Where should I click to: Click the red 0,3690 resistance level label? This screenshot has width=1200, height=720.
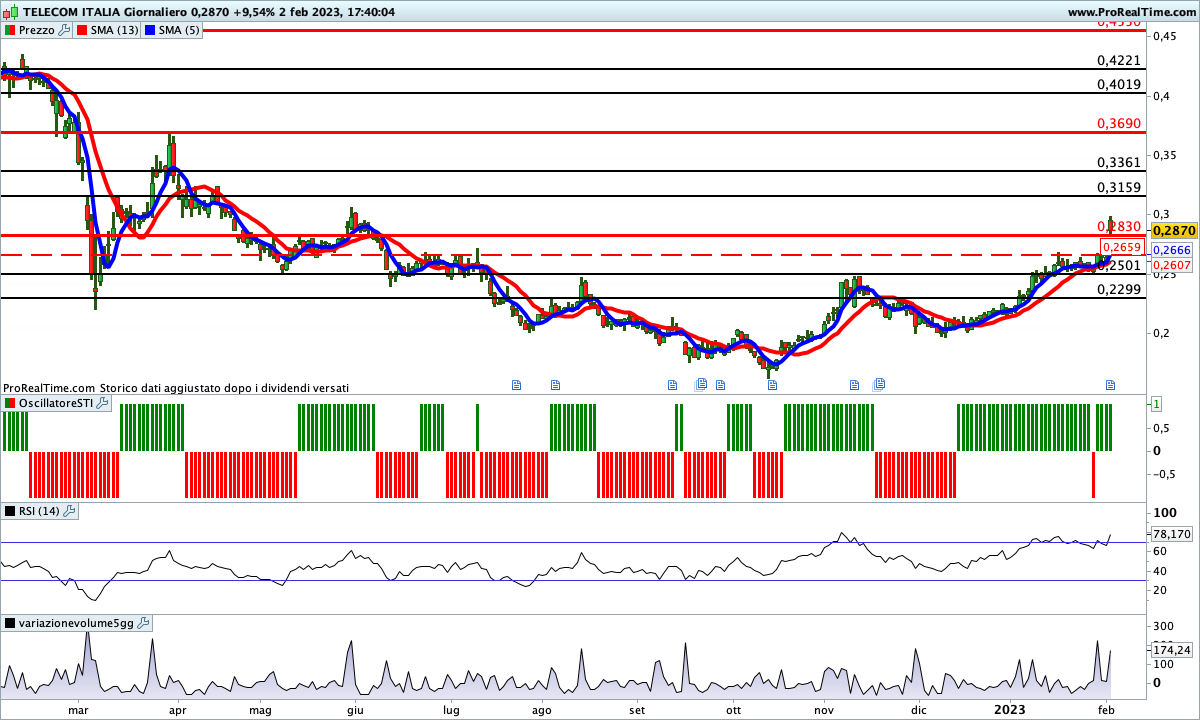click(1119, 123)
